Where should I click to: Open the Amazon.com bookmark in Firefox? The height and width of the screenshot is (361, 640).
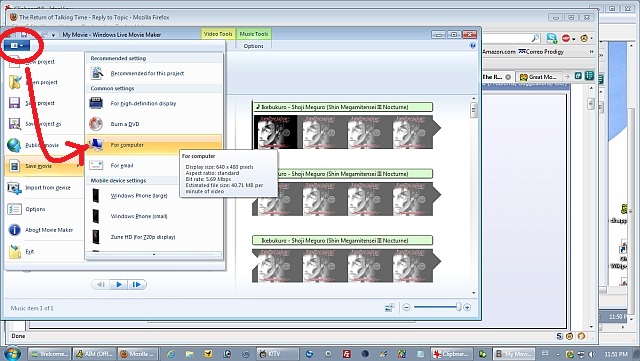click(x=499, y=52)
